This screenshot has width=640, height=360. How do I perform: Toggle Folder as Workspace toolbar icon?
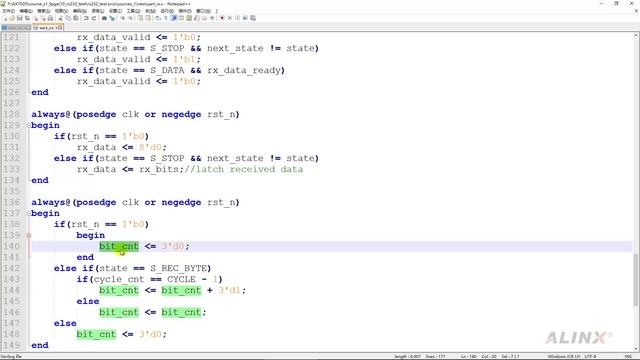(204, 18)
